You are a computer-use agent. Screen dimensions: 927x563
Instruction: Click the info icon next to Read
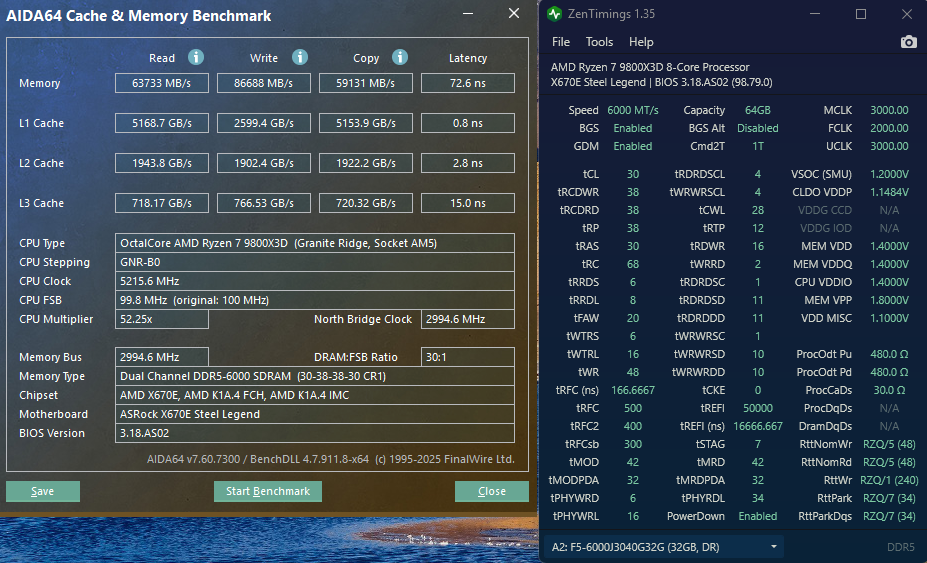[196, 57]
